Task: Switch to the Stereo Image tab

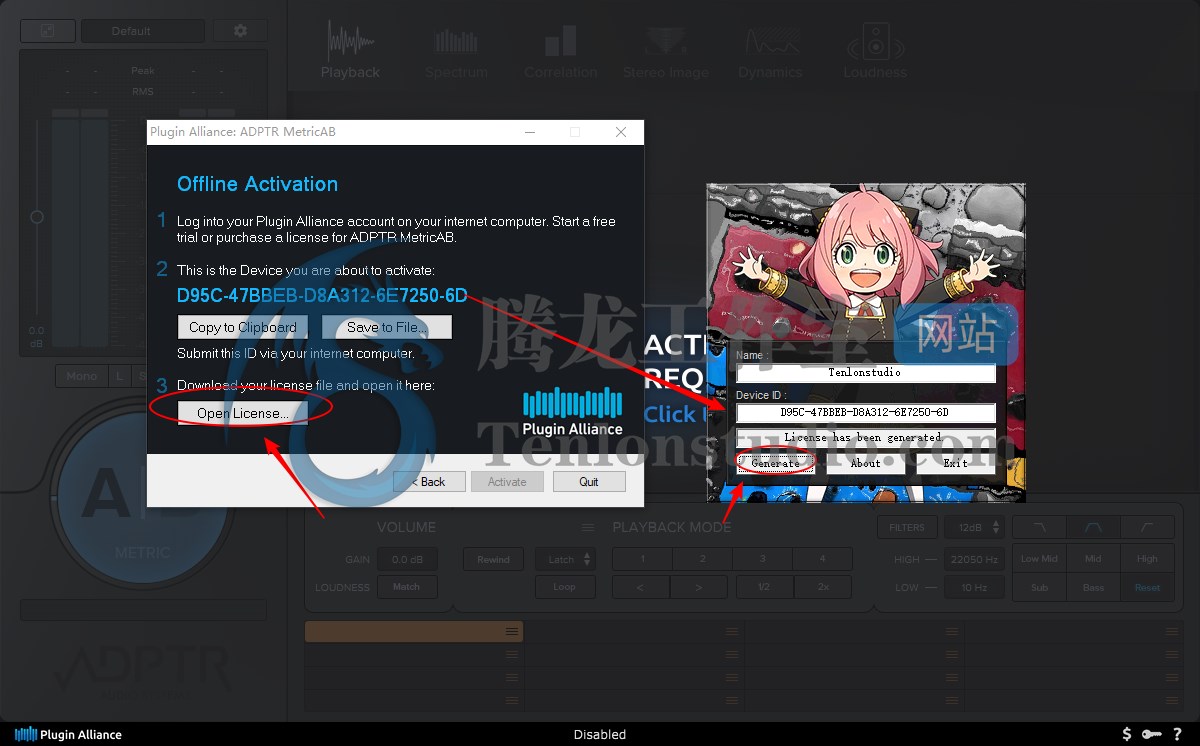Action: tap(665, 50)
